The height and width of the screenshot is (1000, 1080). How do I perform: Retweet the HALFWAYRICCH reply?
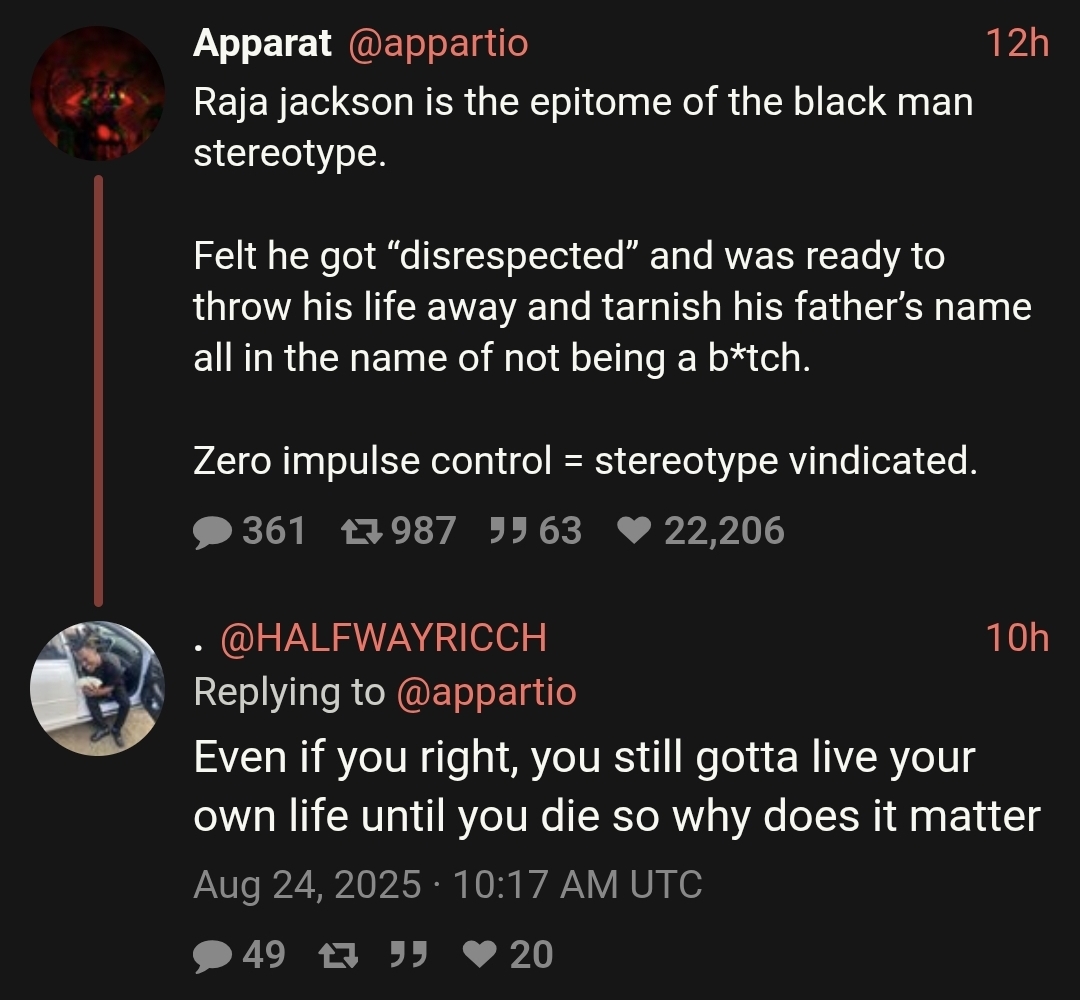pyautogui.click(x=338, y=955)
